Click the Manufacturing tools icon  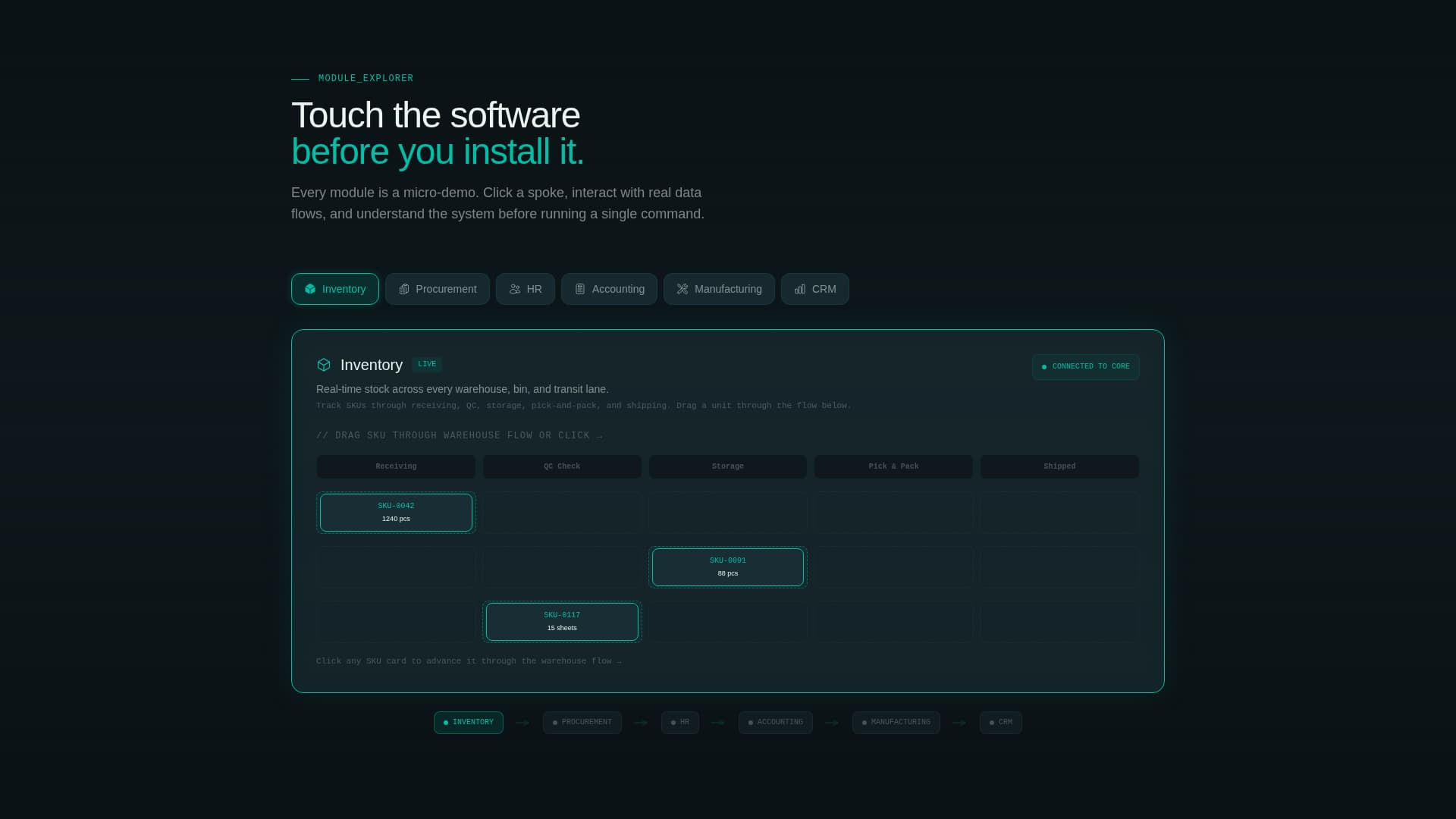pyautogui.click(x=682, y=289)
